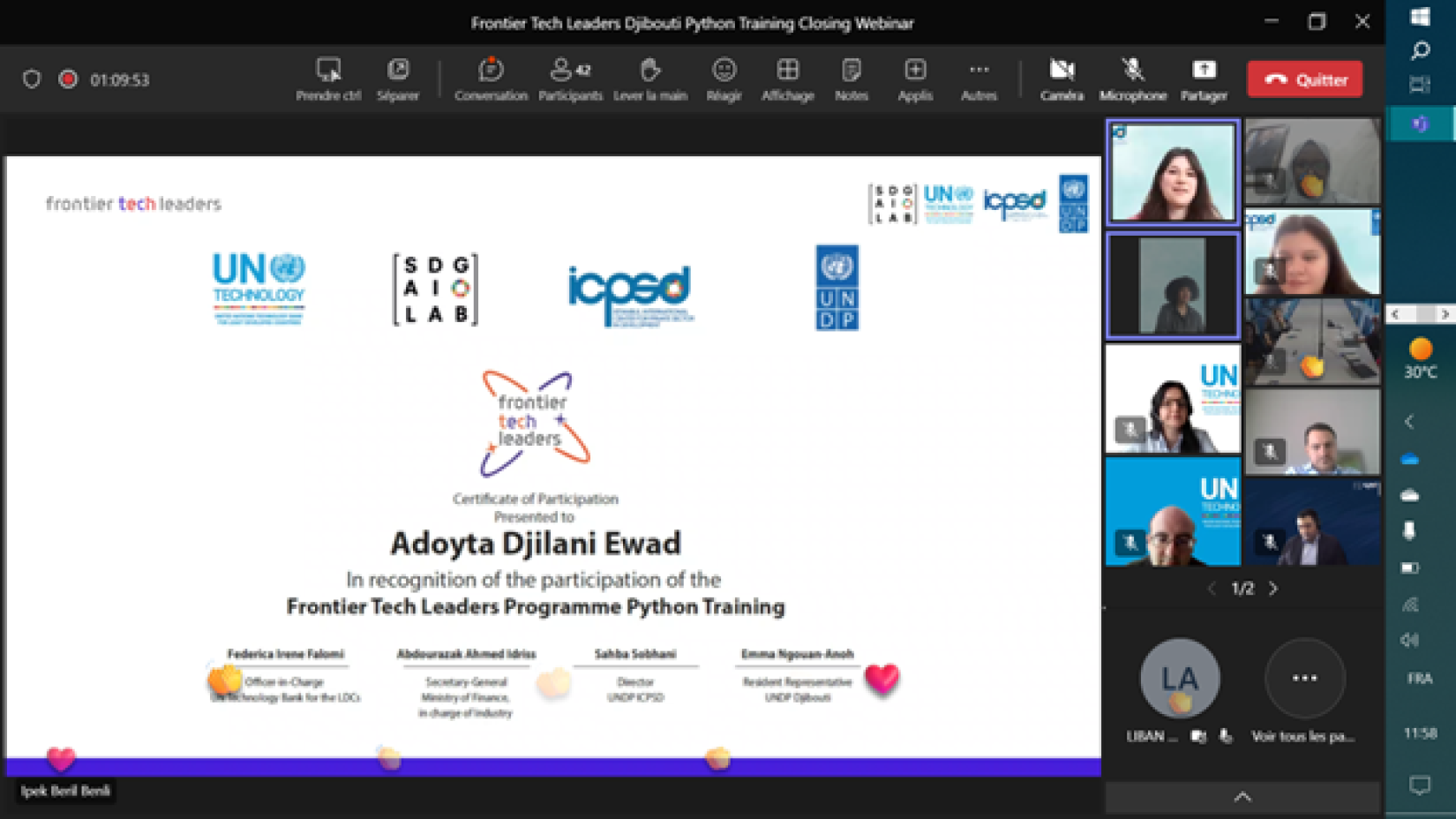
Task: Open the Windows notification center icon
Action: (x=1420, y=785)
